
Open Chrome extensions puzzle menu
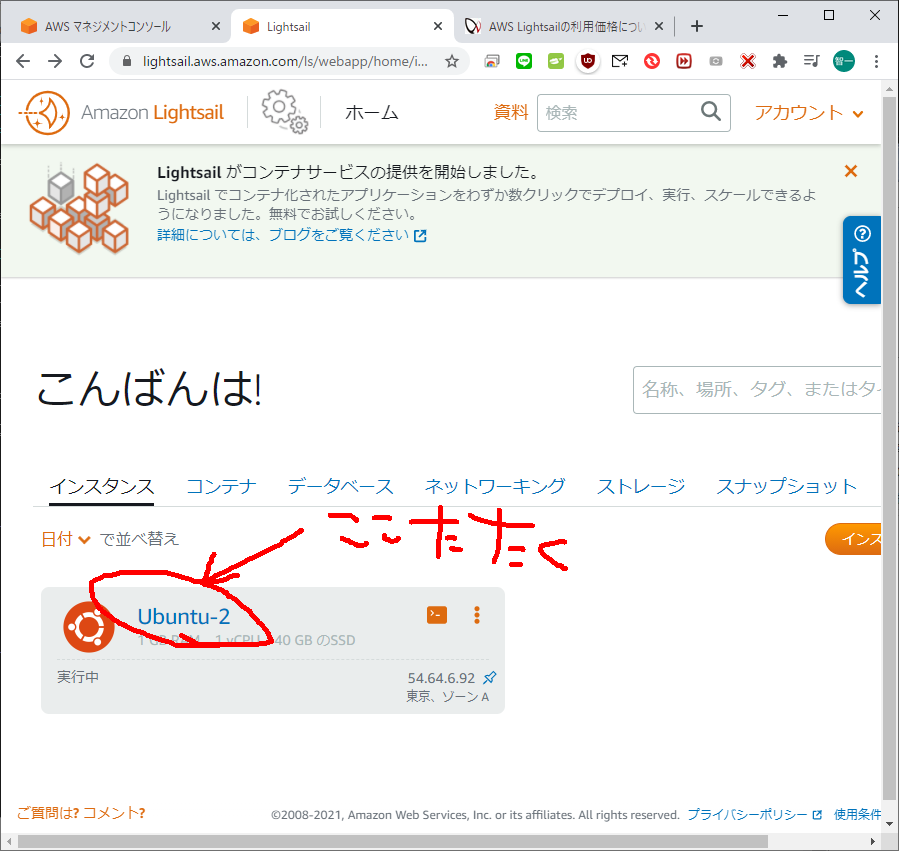click(x=780, y=61)
